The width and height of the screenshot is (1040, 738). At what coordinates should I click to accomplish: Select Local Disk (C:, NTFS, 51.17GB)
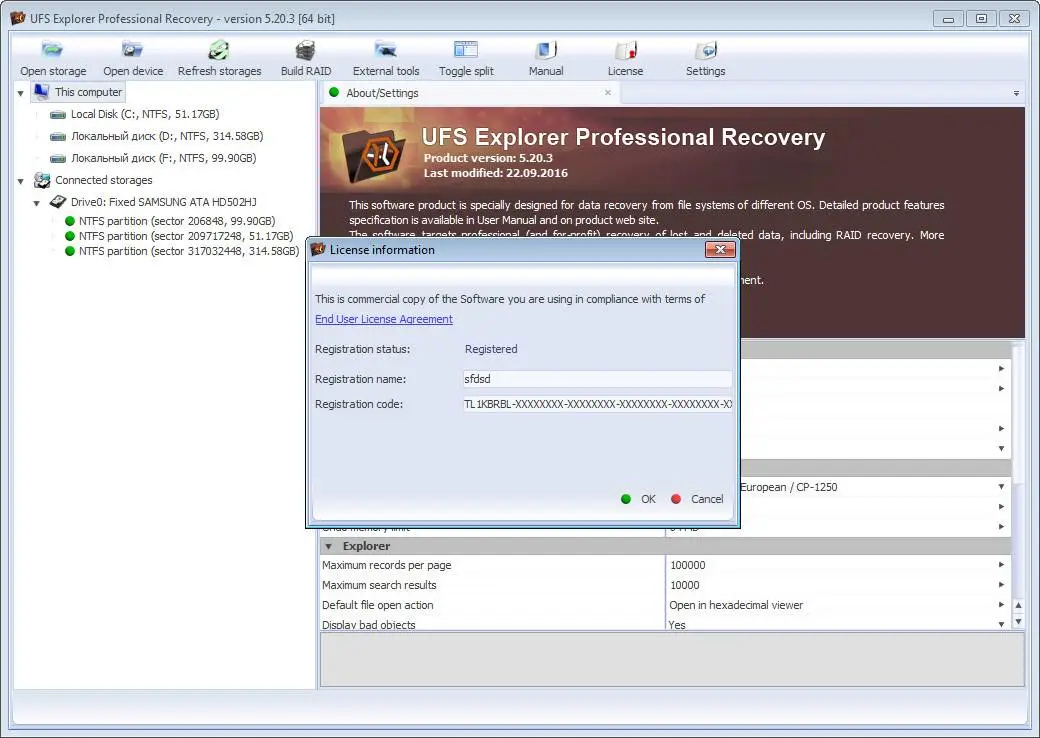pyautogui.click(x=145, y=114)
